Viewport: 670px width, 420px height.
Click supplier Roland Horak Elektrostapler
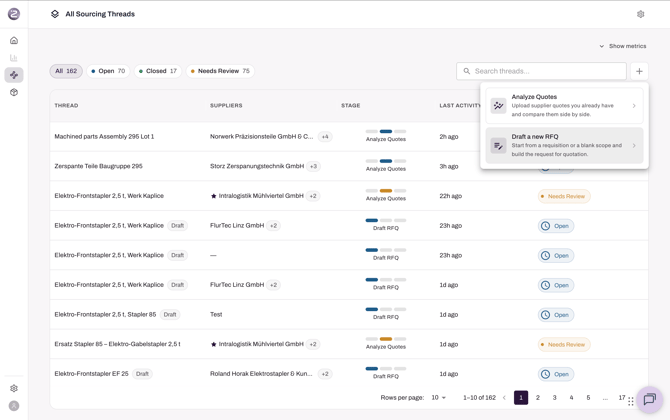click(x=261, y=374)
